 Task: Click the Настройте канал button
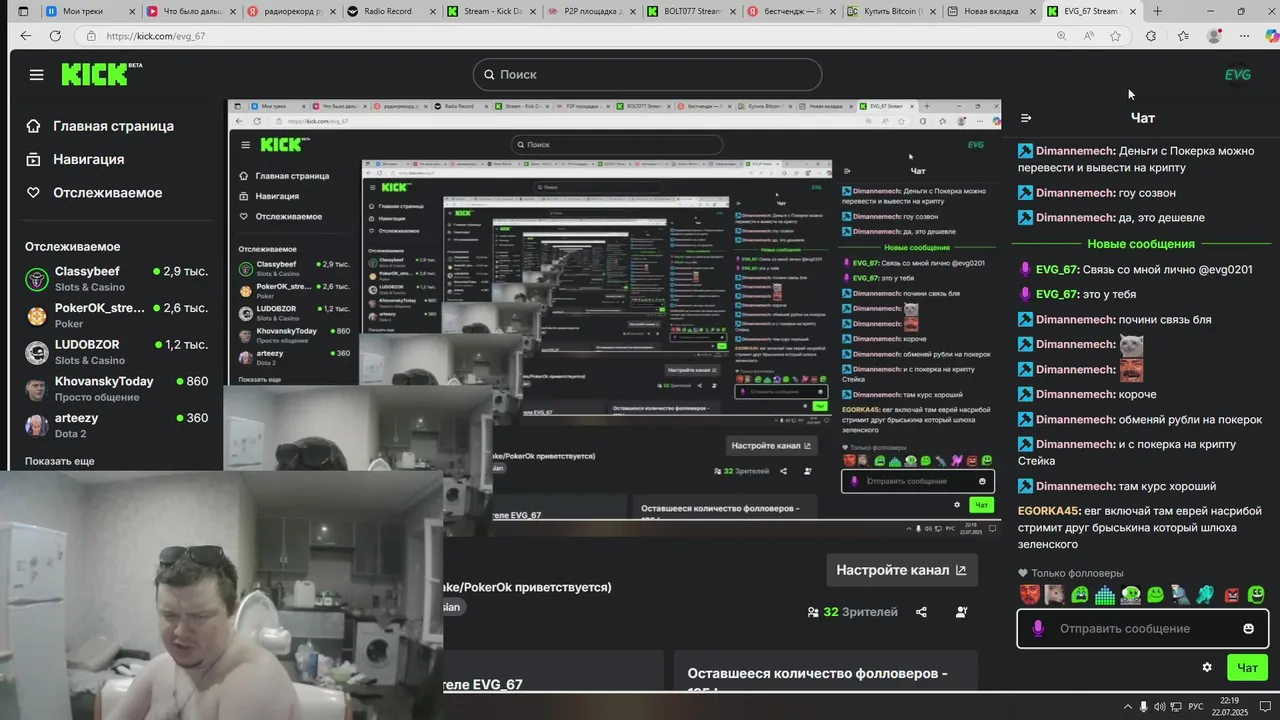901,570
